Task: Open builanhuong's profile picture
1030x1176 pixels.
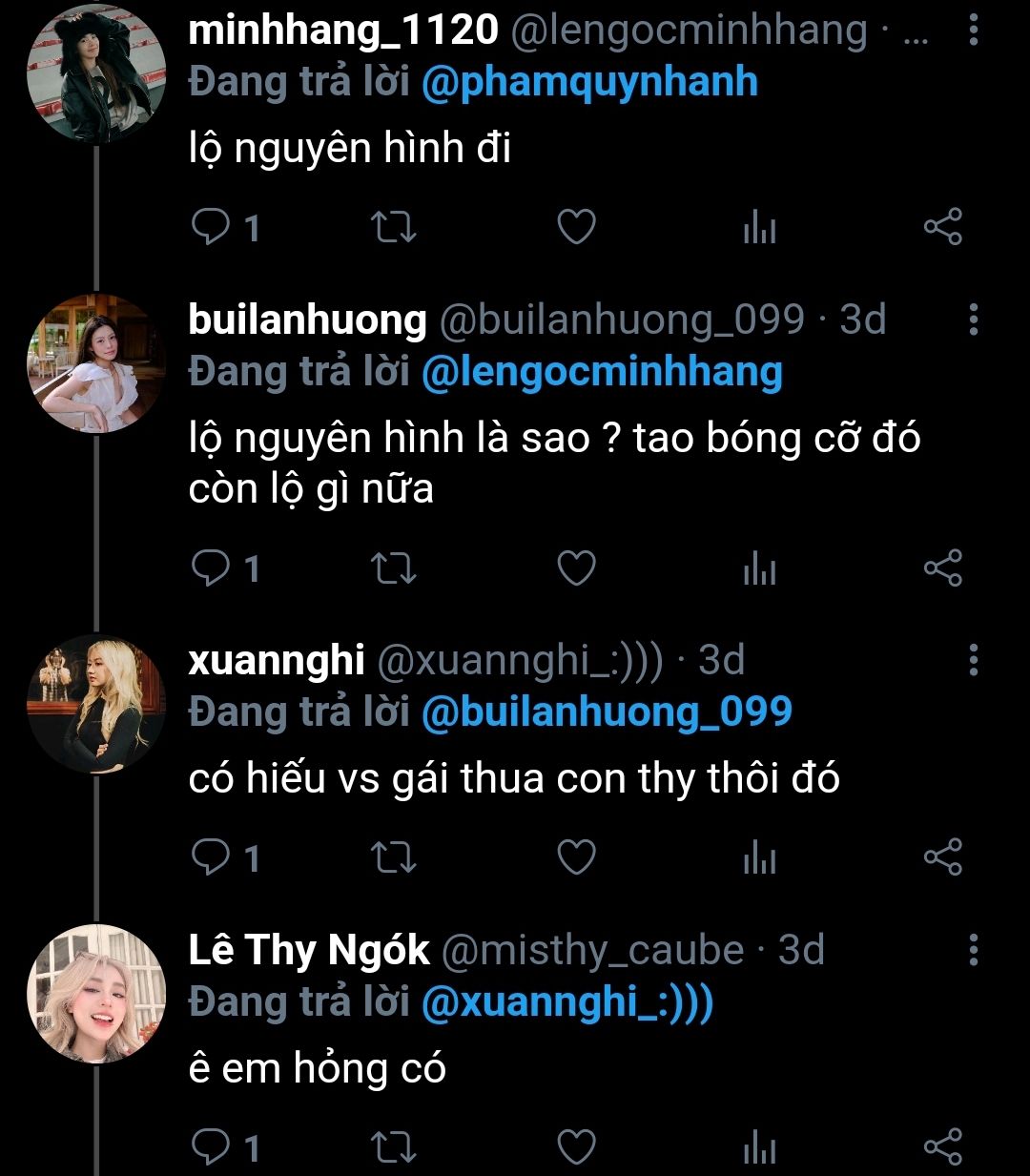Action: pyautogui.click(x=96, y=363)
